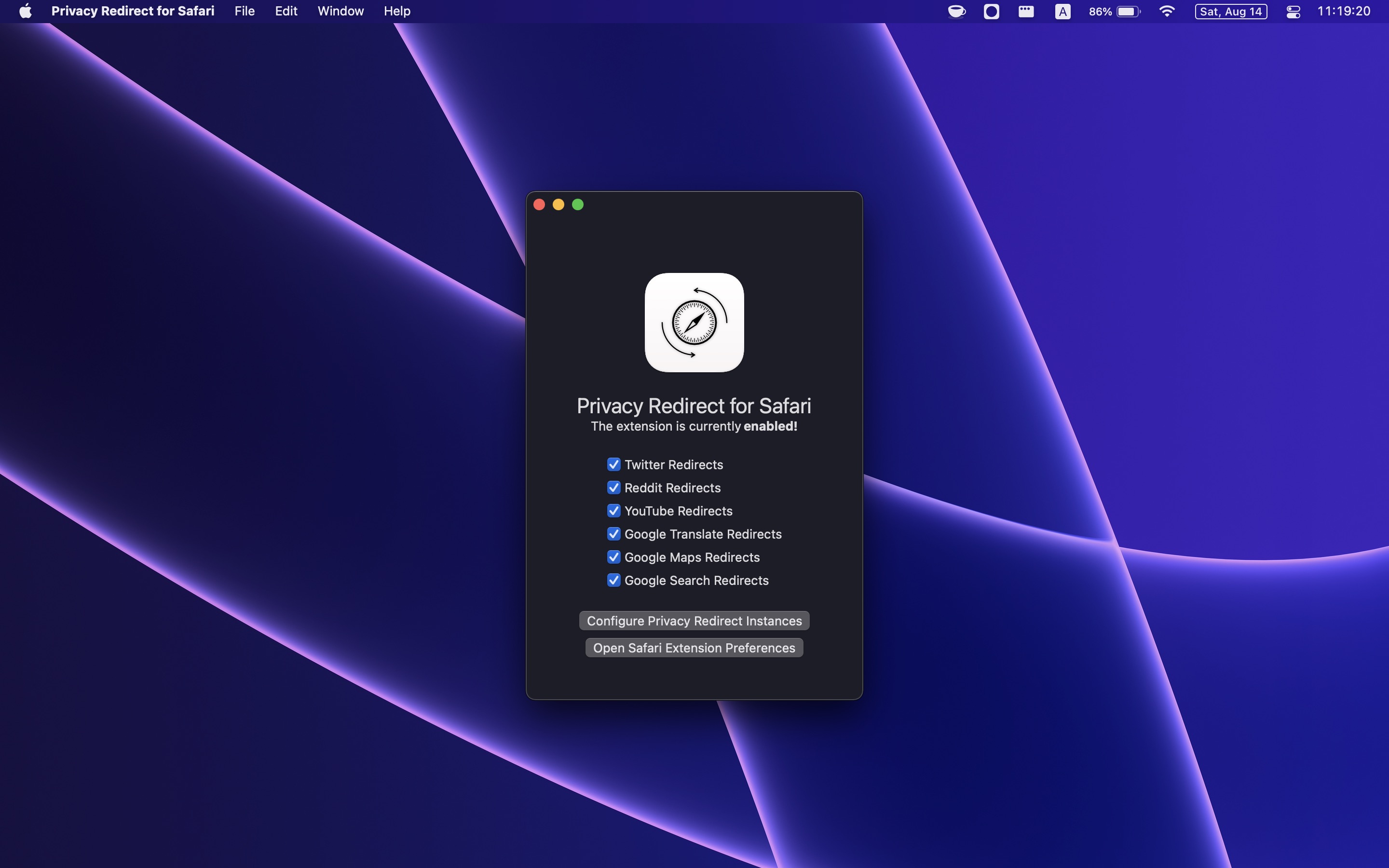The height and width of the screenshot is (868, 1389).
Task: Open Safari Extension Preferences
Action: coord(694,647)
